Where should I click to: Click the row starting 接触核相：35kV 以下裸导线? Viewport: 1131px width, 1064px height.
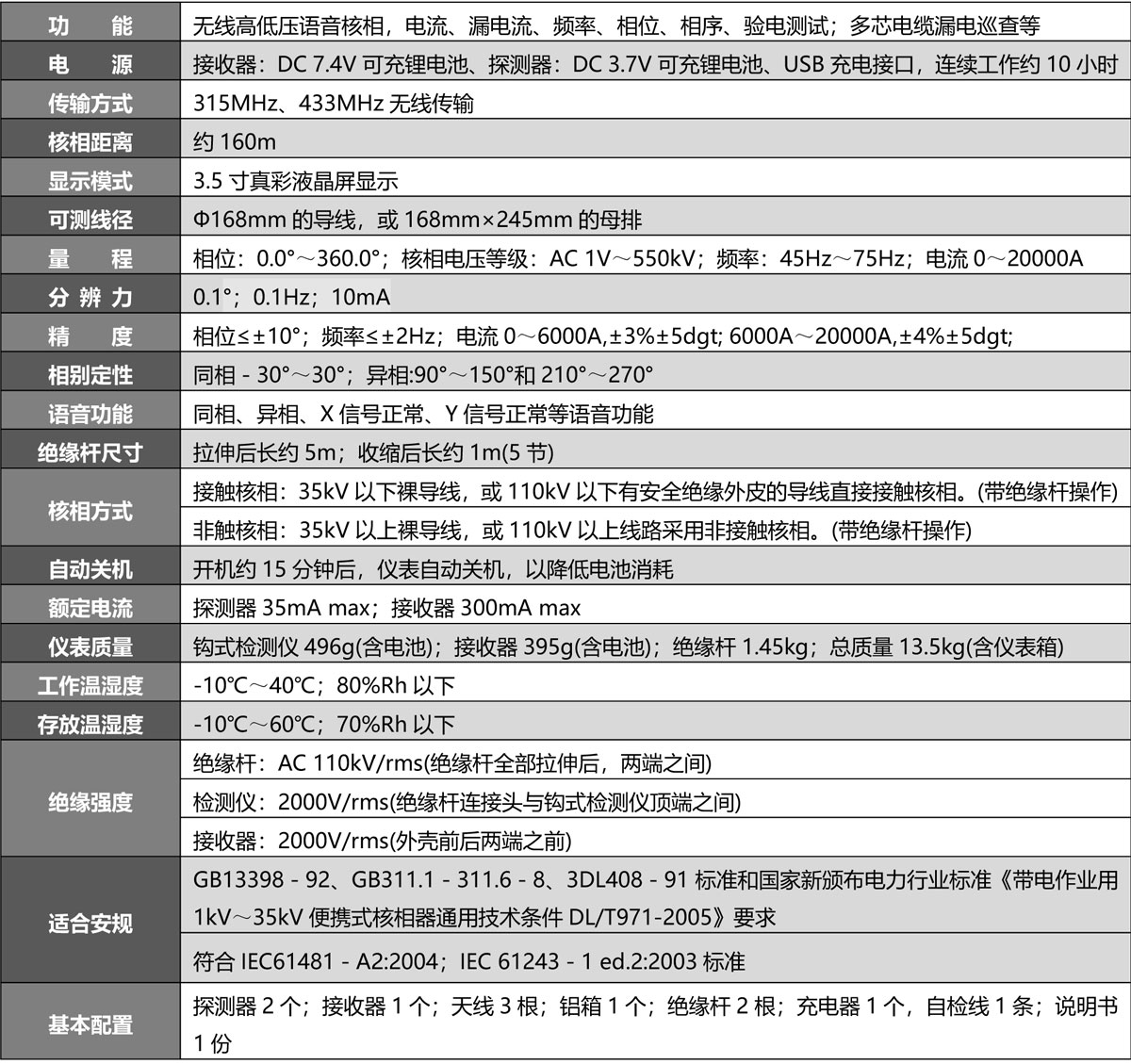tap(655, 491)
